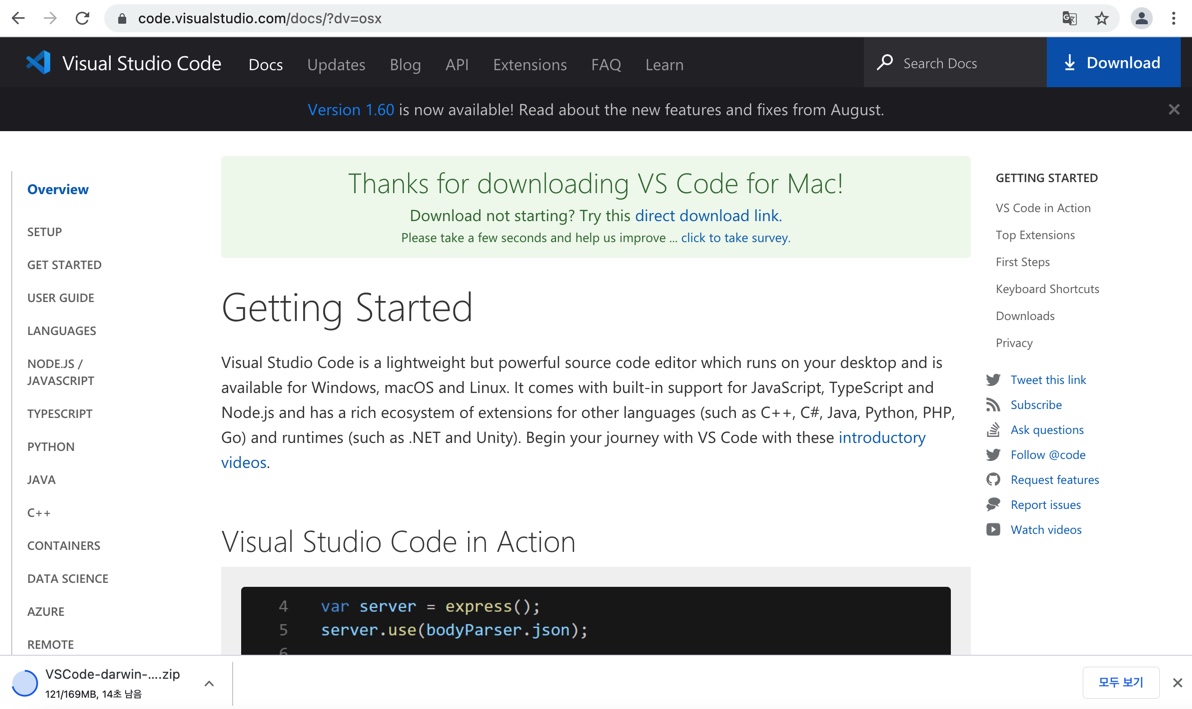Open the Updates nav tab
This screenshot has width=1192, height=709.
pos(336,65)
